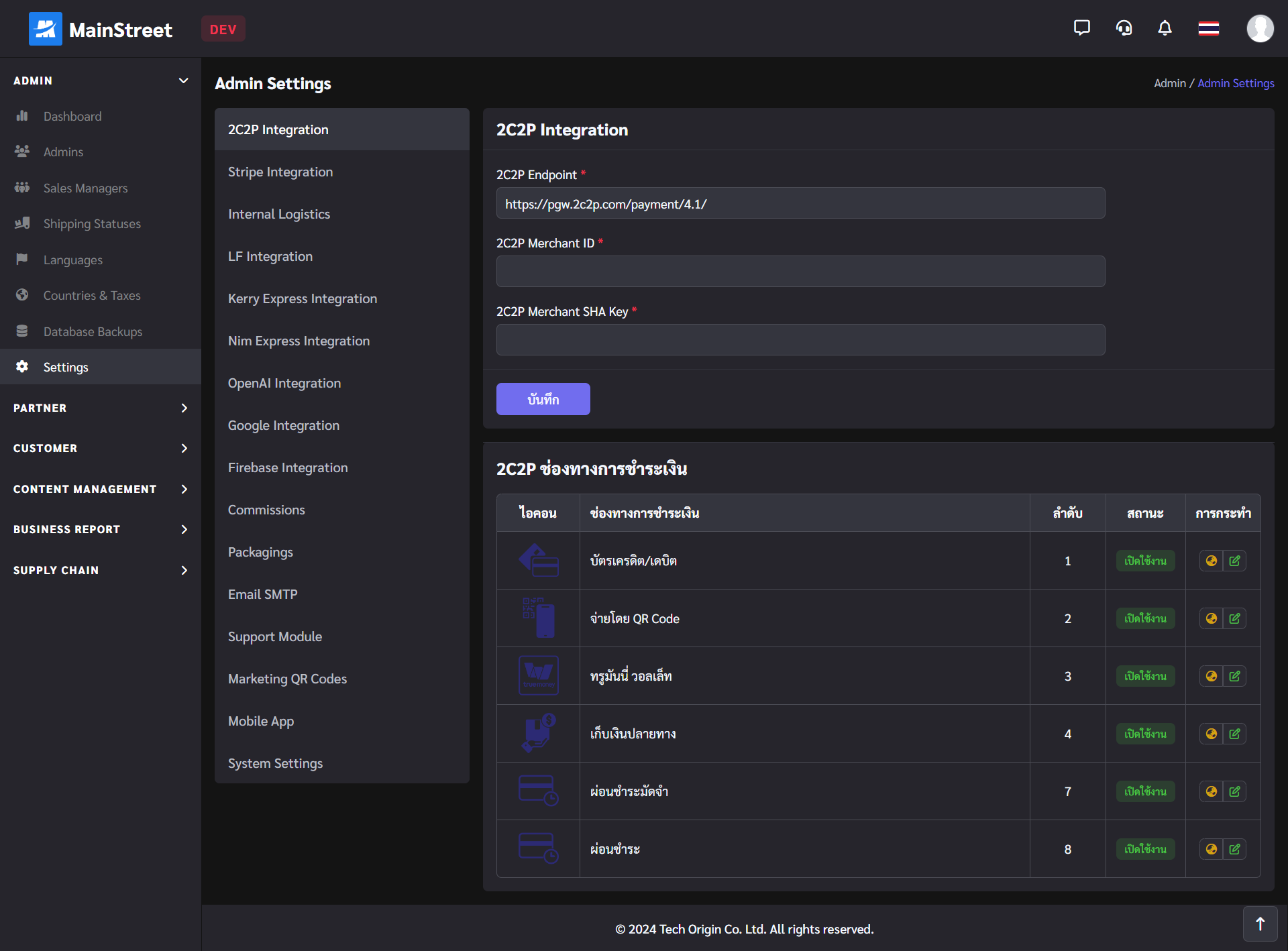Expand the CONTENT MANAGEMENT section
Viewport: 1288px width, 951px height.
tap(101, 489)
